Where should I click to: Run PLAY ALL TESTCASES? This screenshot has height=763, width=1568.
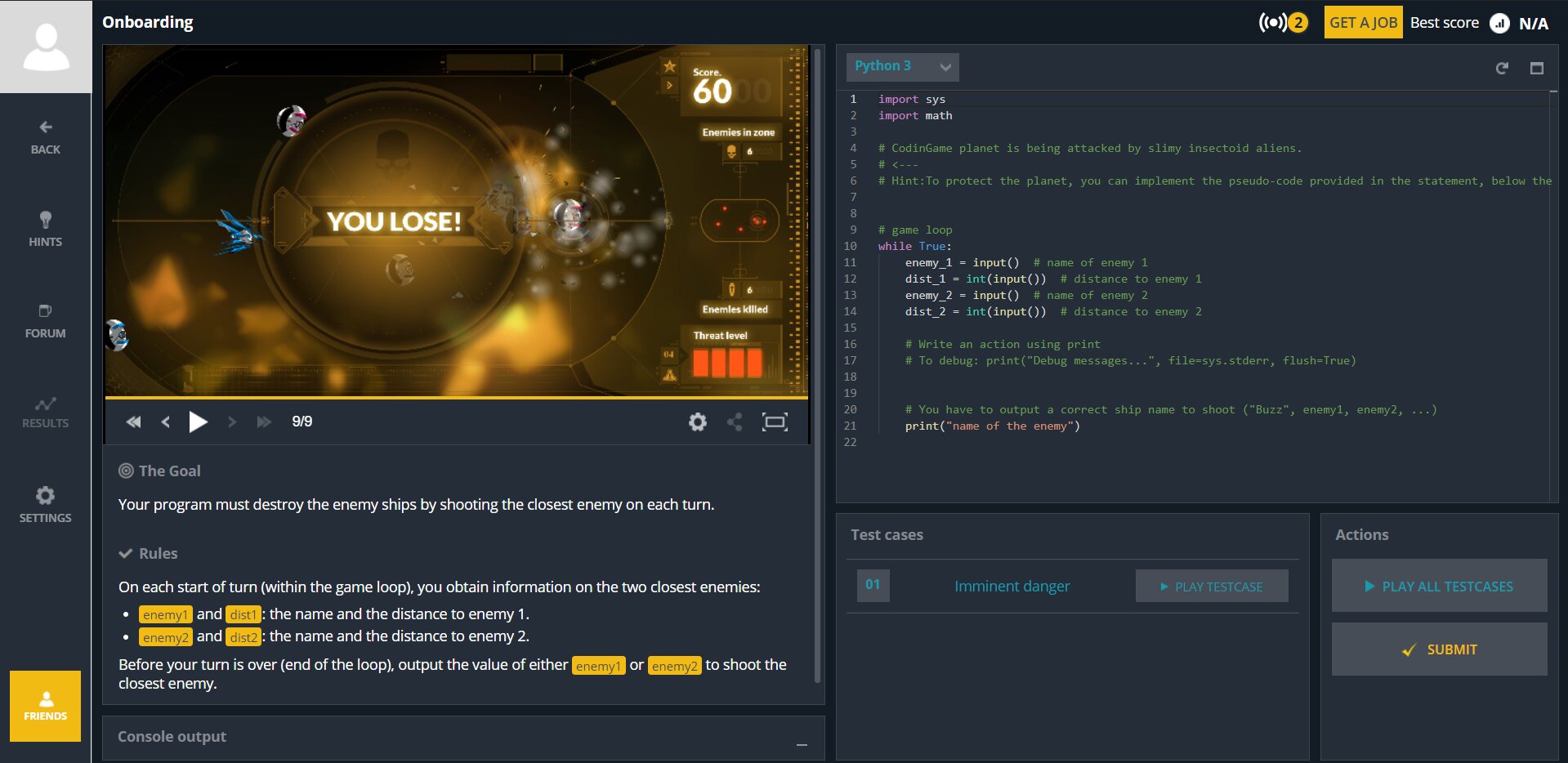click(x=1440, y=586)
